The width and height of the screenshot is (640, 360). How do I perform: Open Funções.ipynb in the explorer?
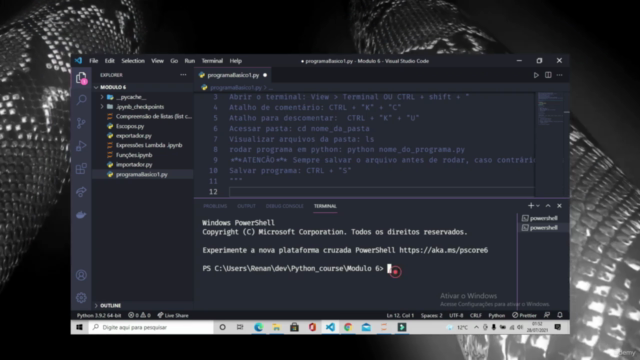(134, 155)
